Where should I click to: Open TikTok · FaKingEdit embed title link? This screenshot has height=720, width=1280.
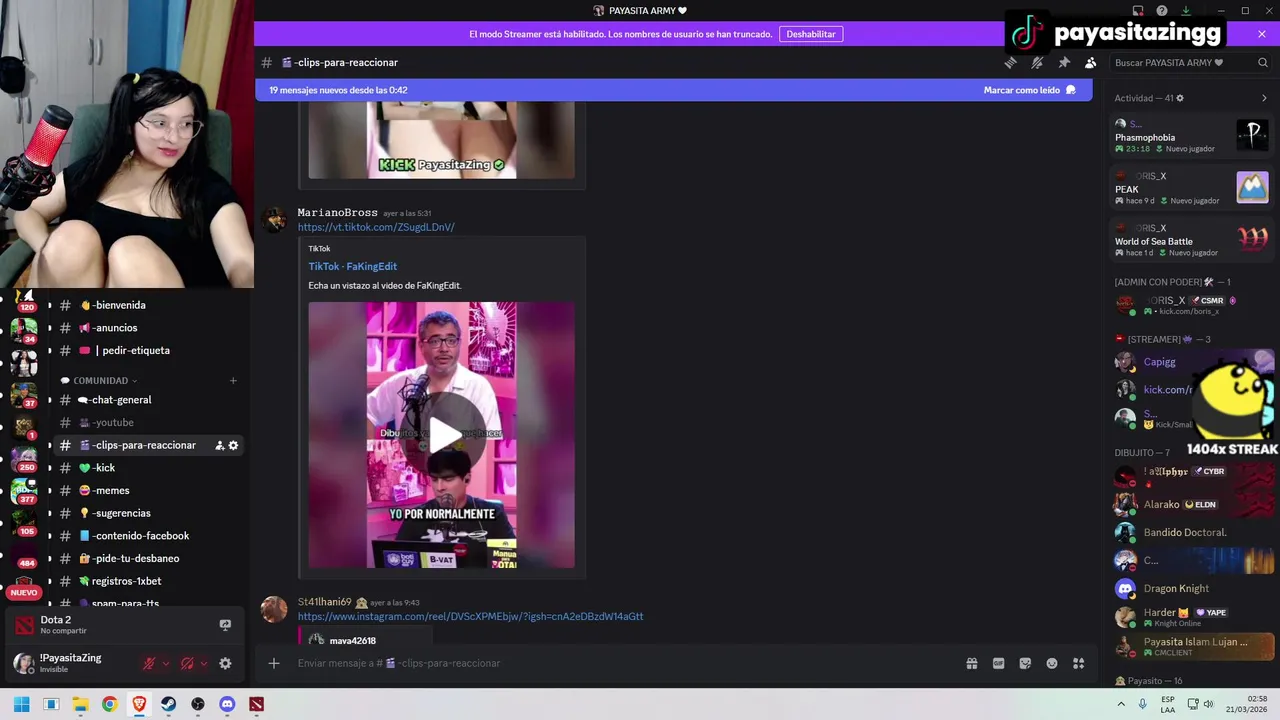(353, 266)
